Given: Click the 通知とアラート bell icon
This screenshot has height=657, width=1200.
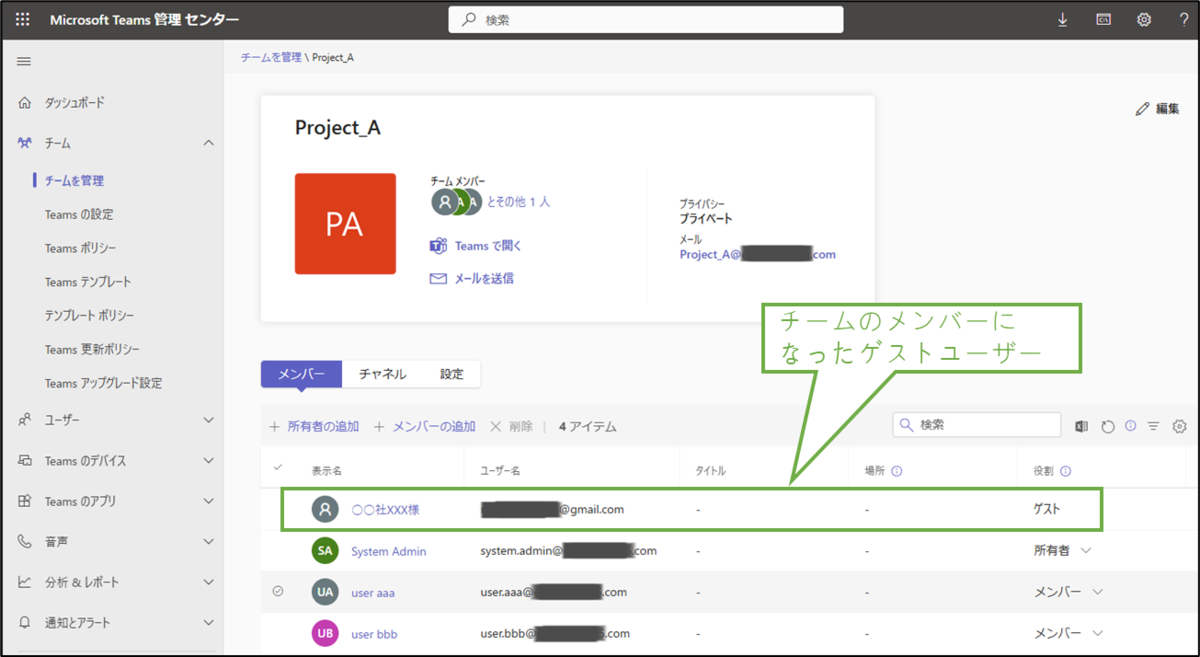Looking at the screenshot, I should click(x=25, y=622).
